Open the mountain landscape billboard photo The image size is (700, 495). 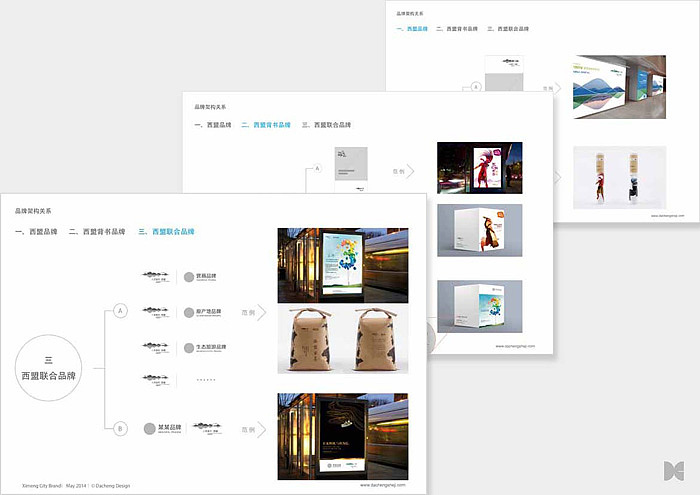pyautogui.click(x=619, y=87)
